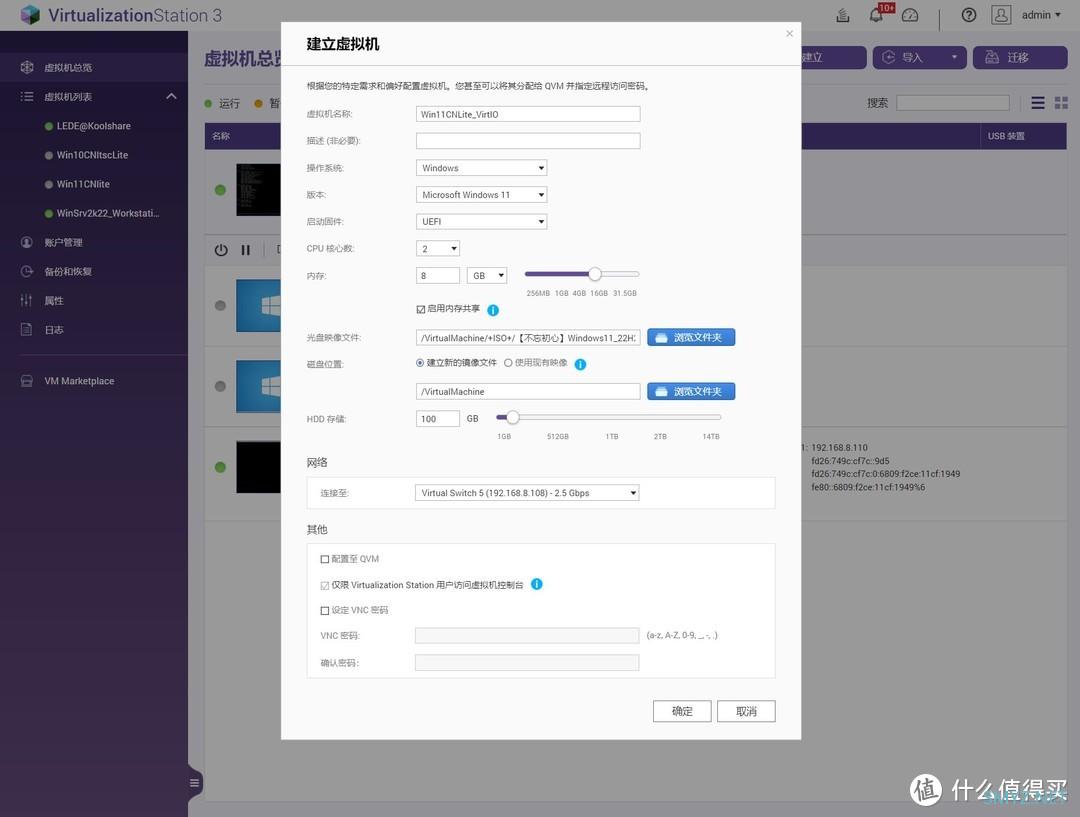Screen dimensions: 1080x817
Task: Open account management in sidebar
Action: (x=63, y=242)
